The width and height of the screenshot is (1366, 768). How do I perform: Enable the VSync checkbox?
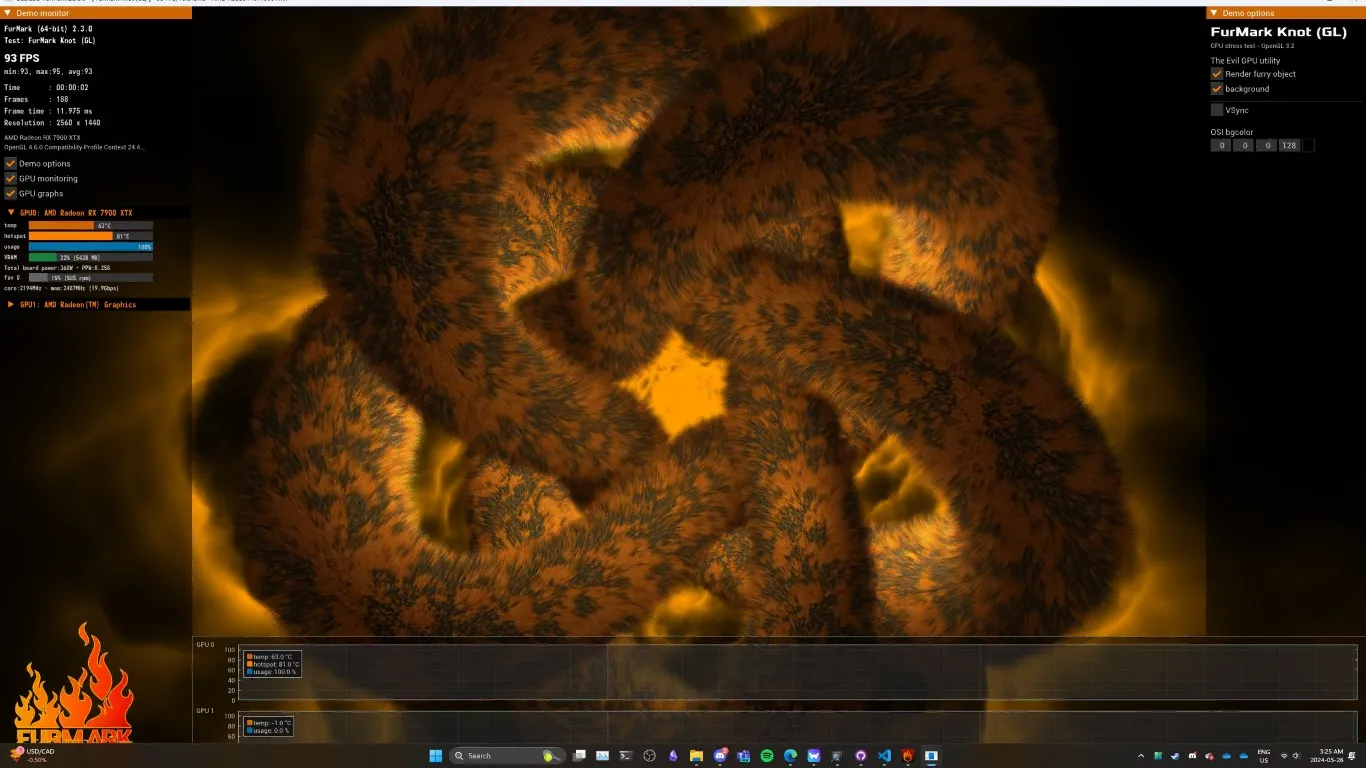tap(1218, 110)
